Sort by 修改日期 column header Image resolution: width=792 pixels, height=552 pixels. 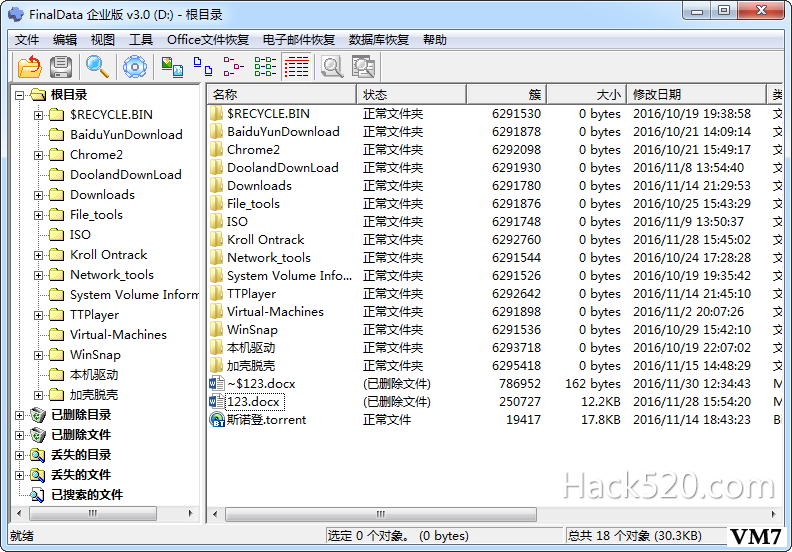(697, 94)
